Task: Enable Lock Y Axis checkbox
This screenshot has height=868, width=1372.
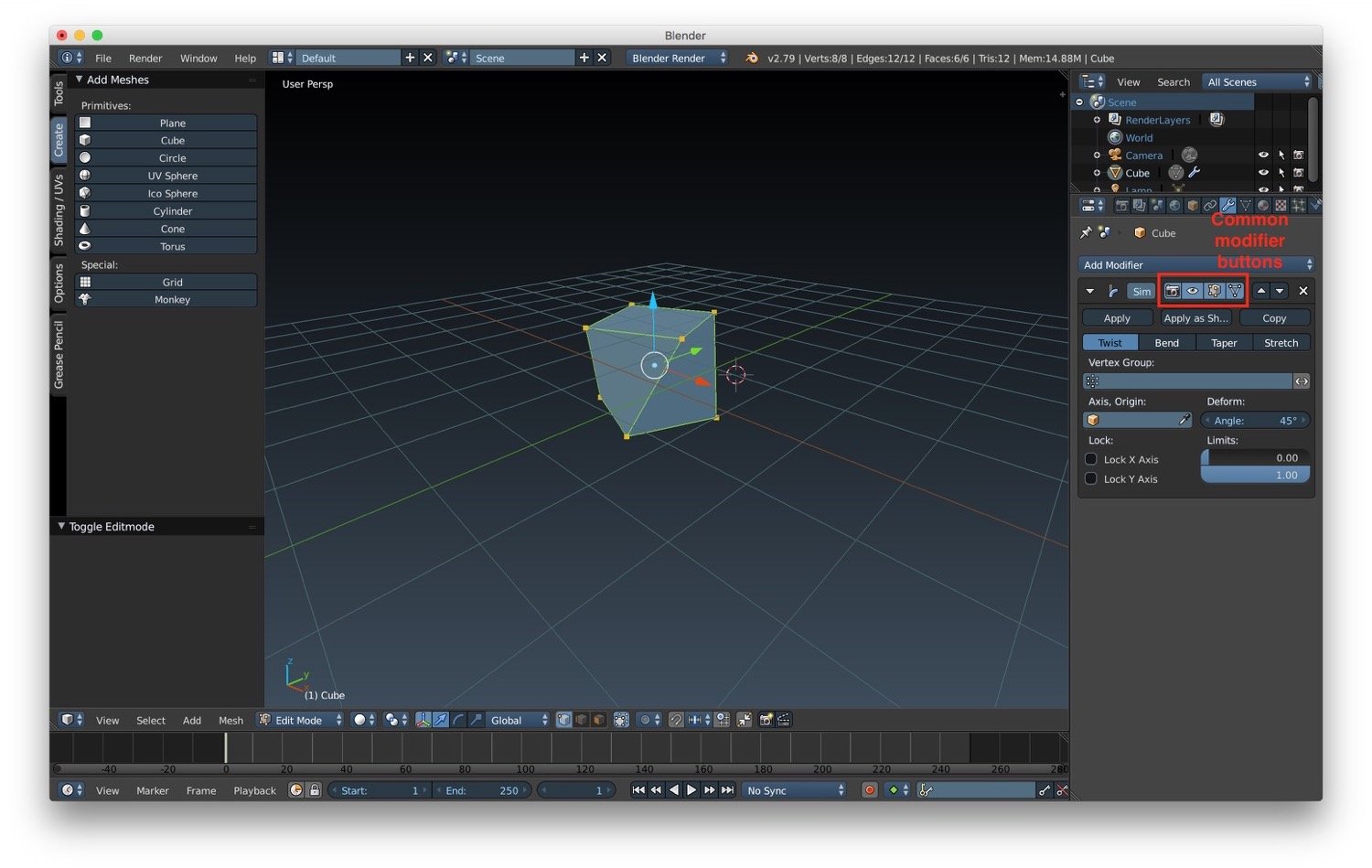Action: (1091, 478)
